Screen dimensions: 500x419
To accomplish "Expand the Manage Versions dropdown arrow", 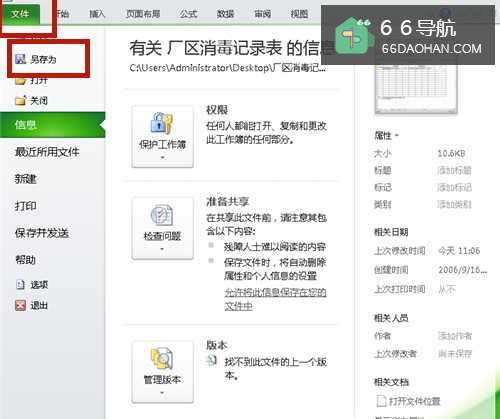I will [162, 393].
